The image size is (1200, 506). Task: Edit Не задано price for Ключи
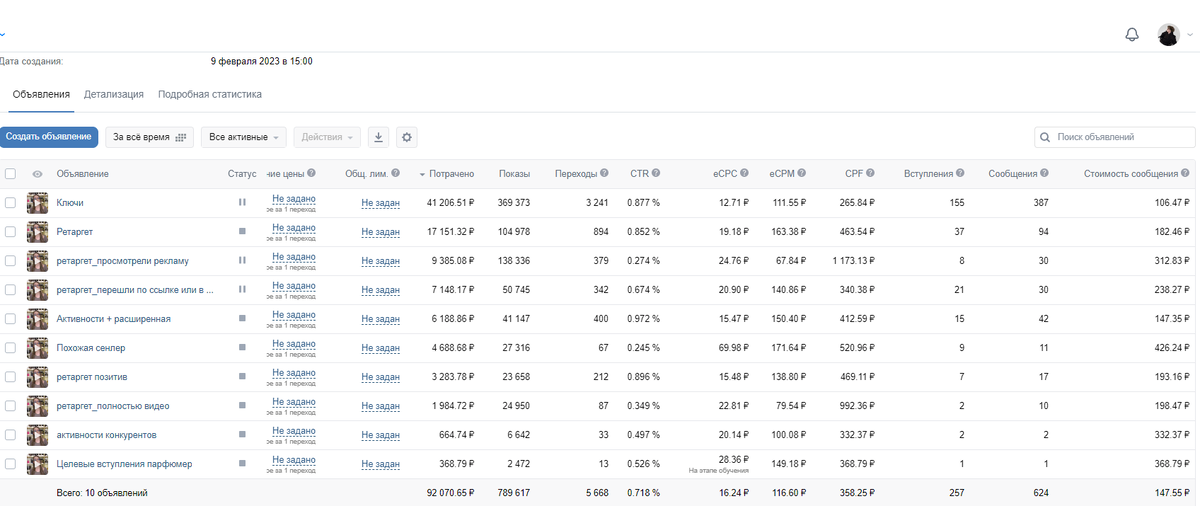[294, 199]
